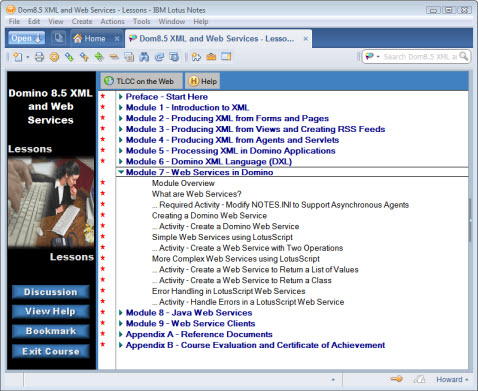Click the binoculars Find icon

(144, 57)
